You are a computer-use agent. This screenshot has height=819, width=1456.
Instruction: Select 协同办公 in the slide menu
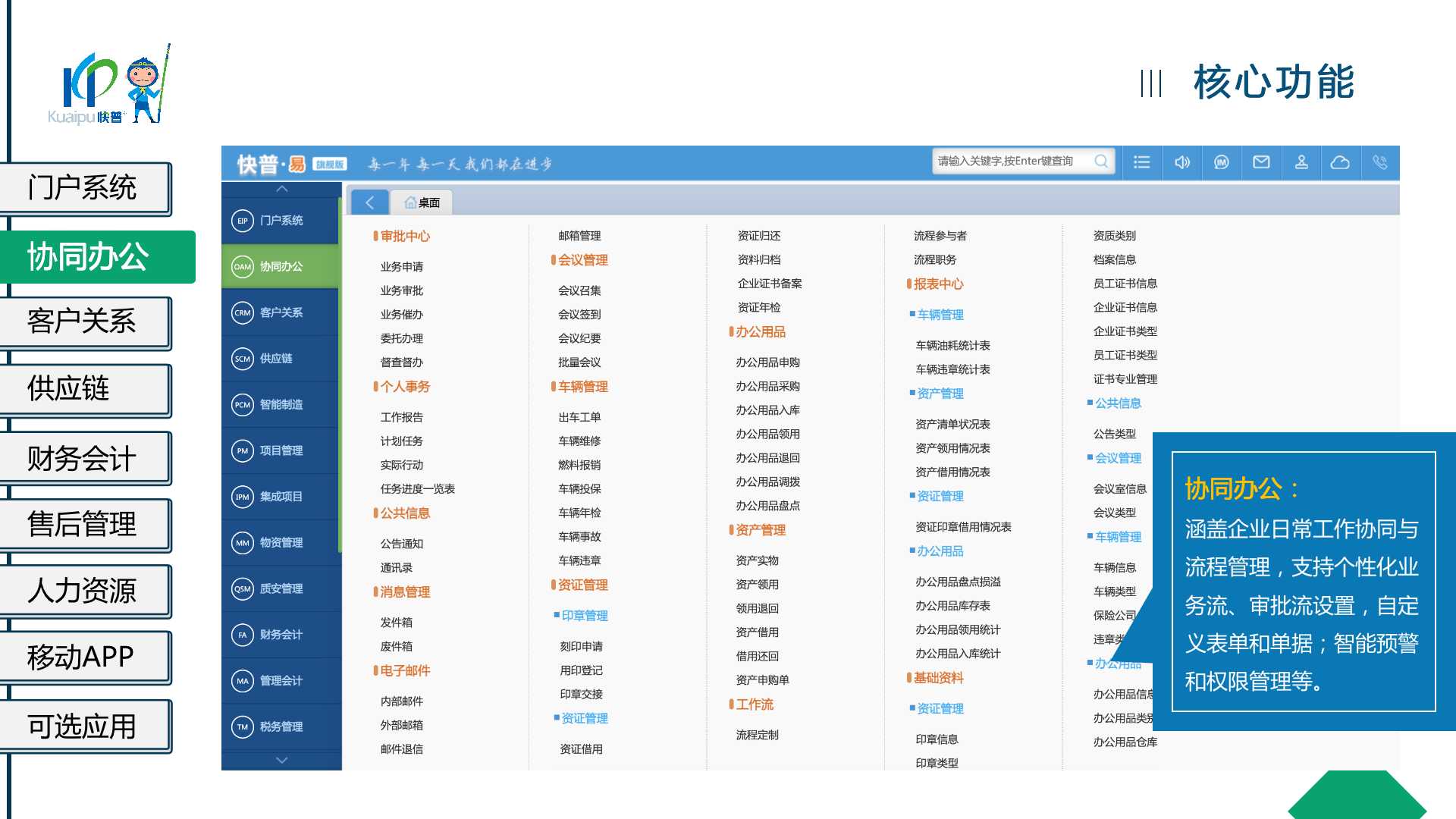[x=88, y=257]
